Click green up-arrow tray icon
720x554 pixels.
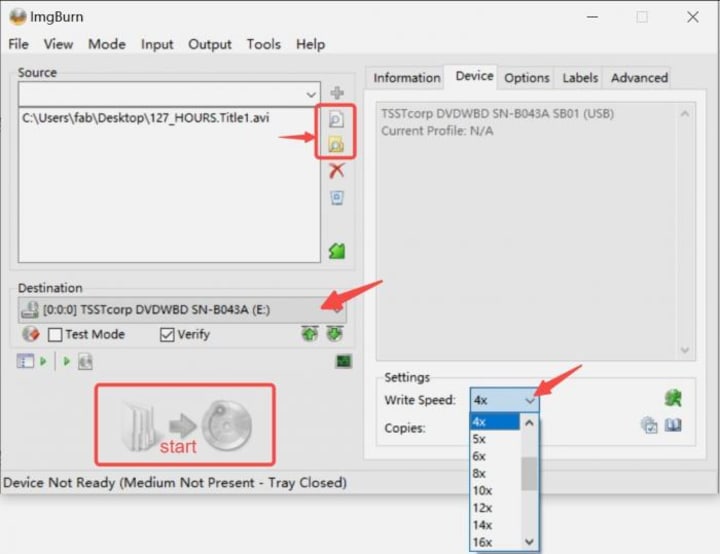click(x=310, y=334)
